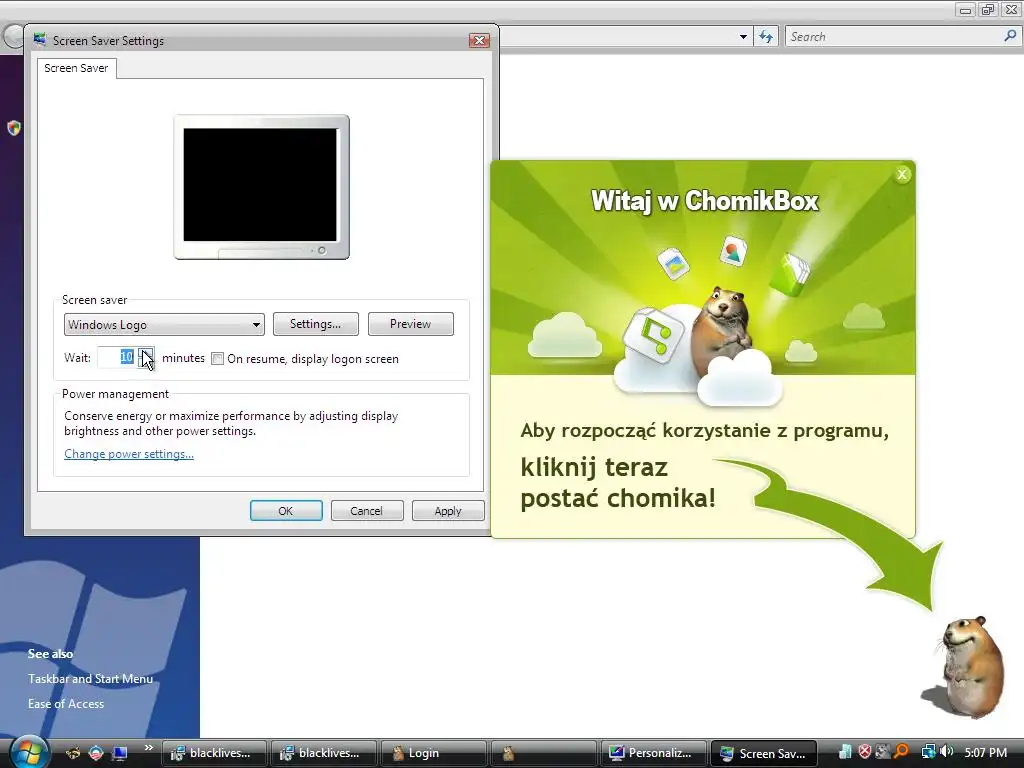Click the picture file icon in the ChomikBox banner
1024x768 pixels.
[x=733, y=251]
